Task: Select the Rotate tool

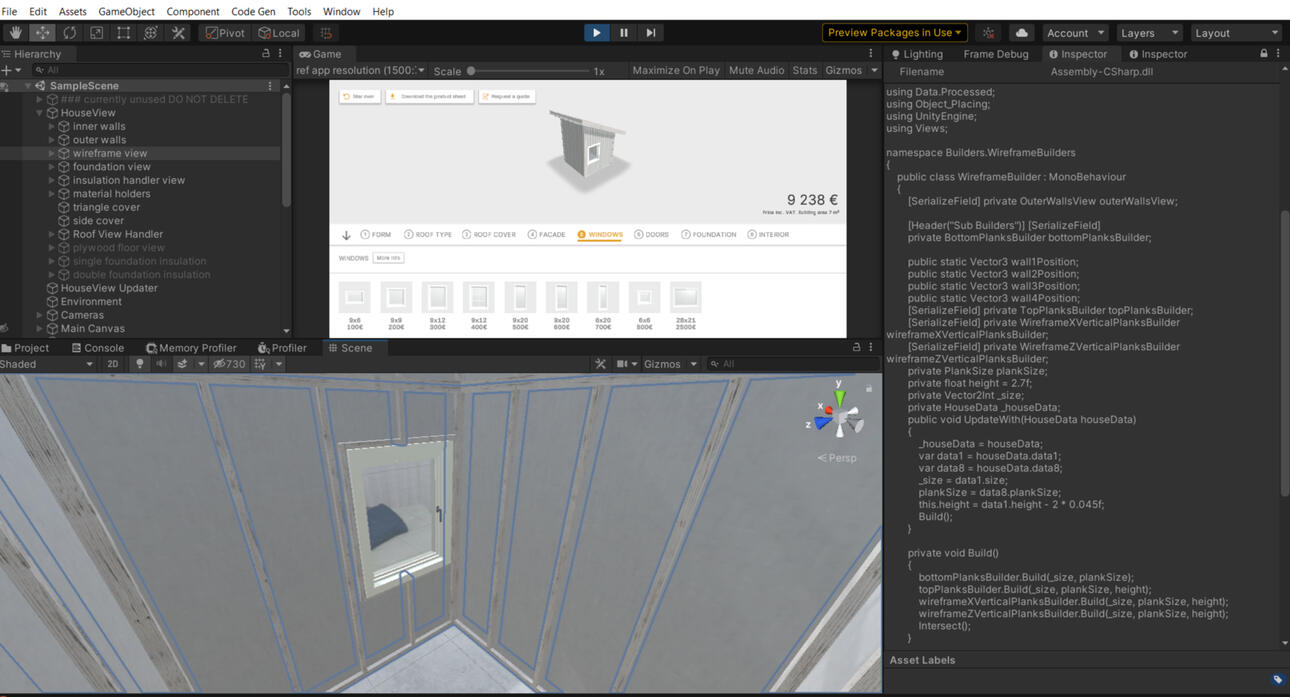Action: point(68,32)
